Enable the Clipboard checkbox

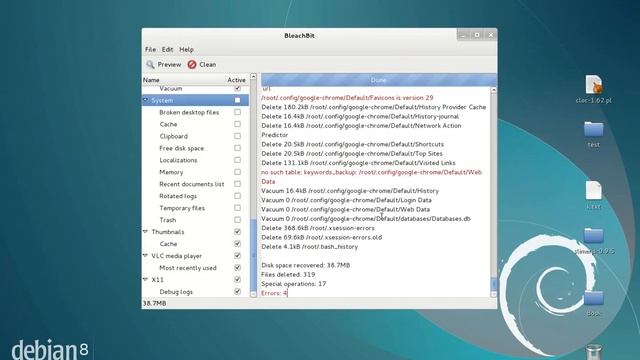(237, 136)
